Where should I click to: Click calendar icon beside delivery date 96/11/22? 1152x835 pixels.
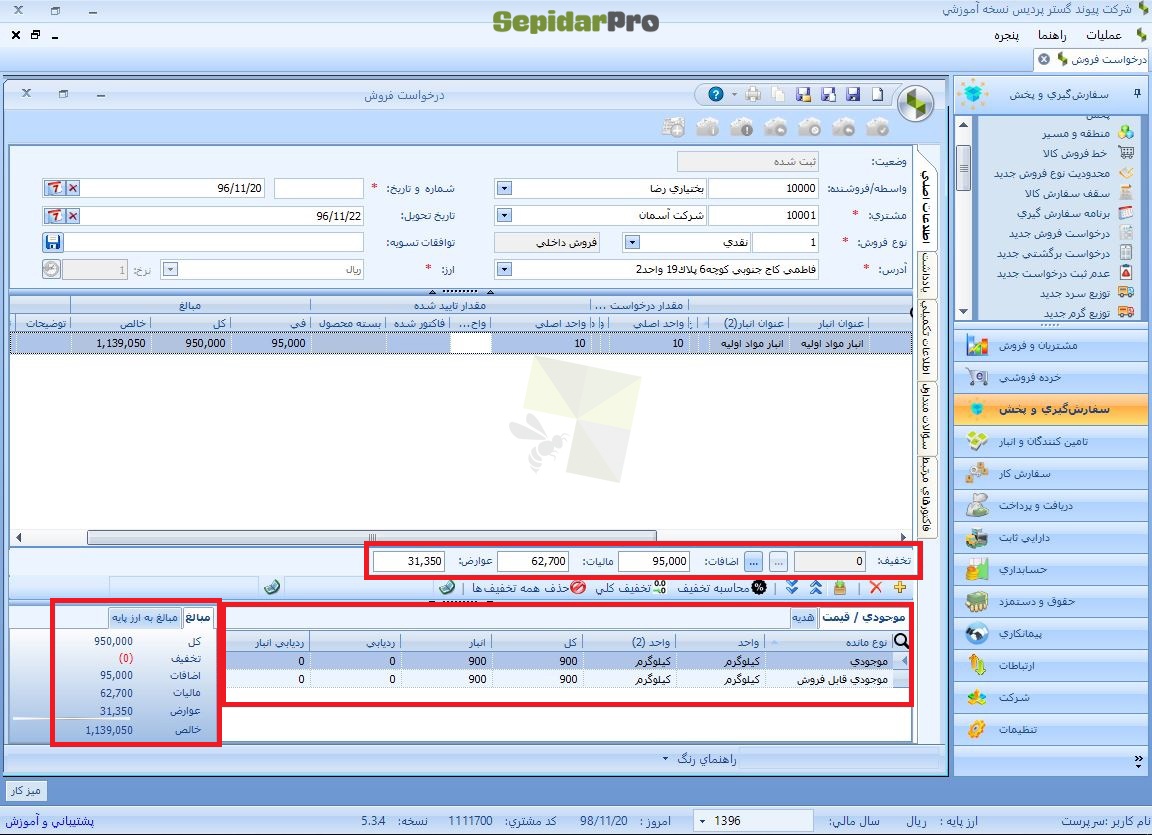[x=54, y=216]
